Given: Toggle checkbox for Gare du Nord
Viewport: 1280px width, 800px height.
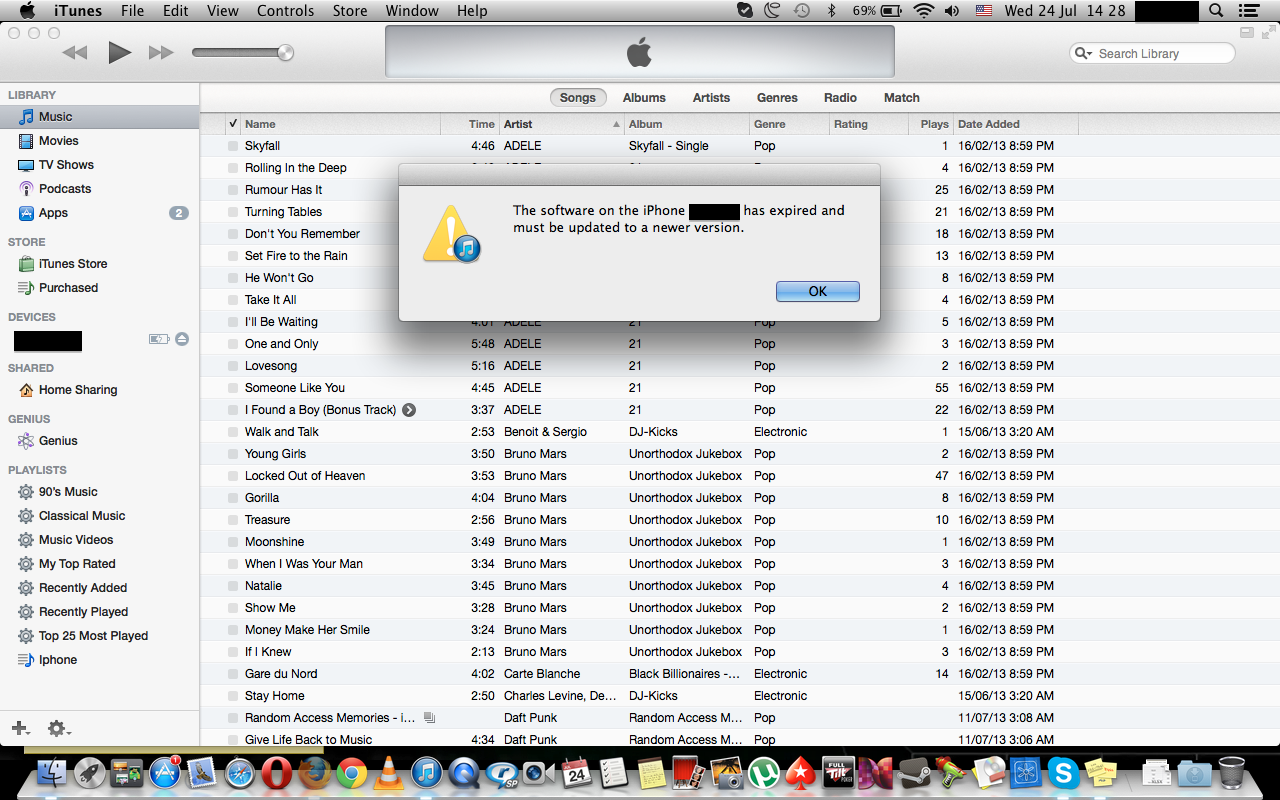Looking at the screenshot, I should click(x=232, y=674).
